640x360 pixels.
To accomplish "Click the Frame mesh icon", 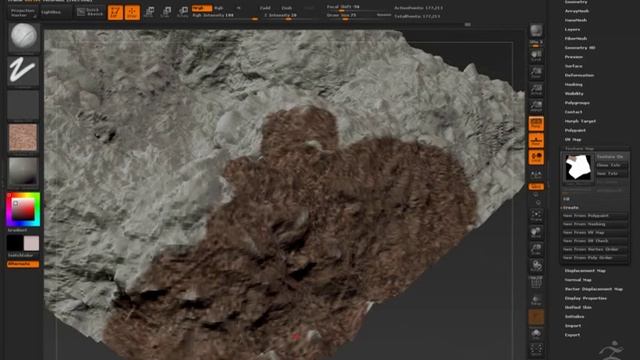I will [x=536, y=216].
